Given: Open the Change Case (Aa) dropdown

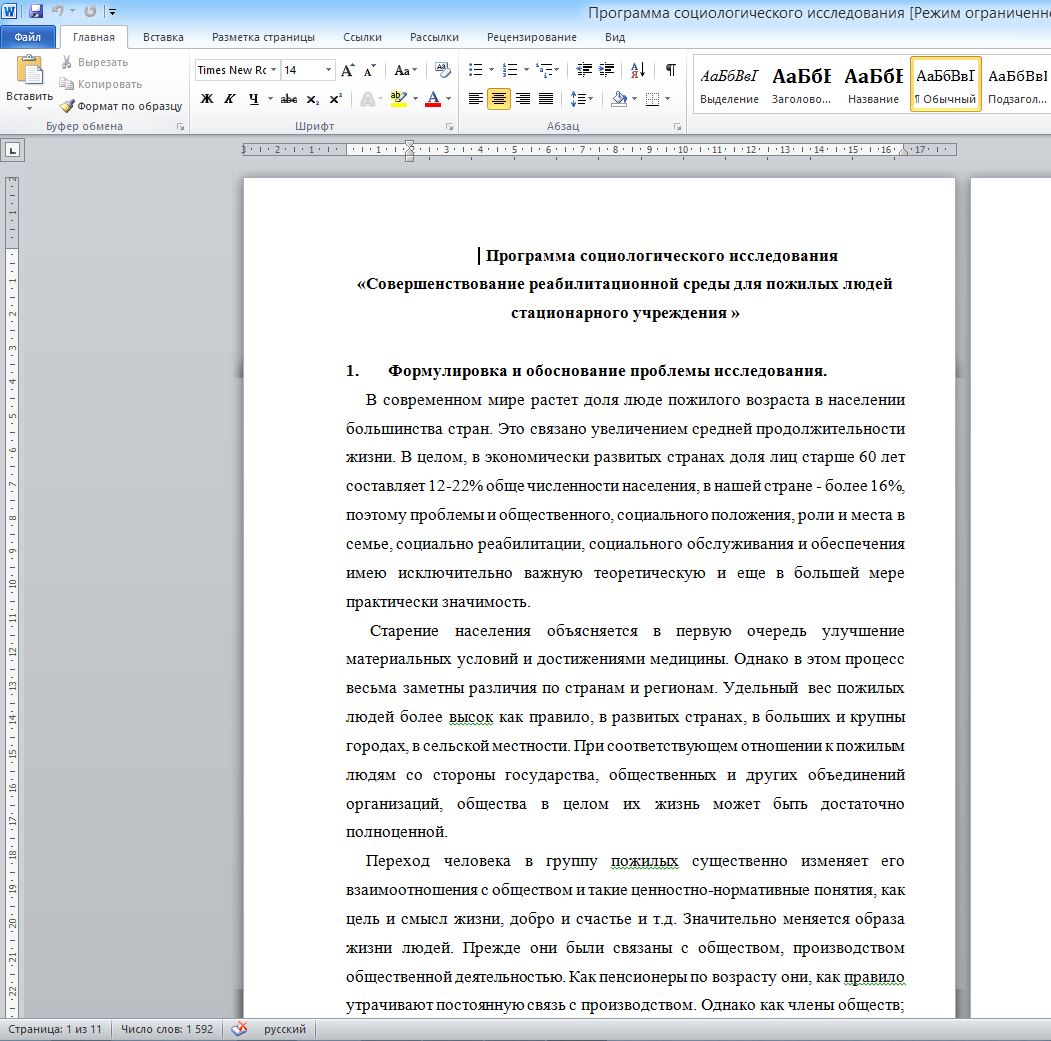Looking at the screenshot, I should coord(406,70).
